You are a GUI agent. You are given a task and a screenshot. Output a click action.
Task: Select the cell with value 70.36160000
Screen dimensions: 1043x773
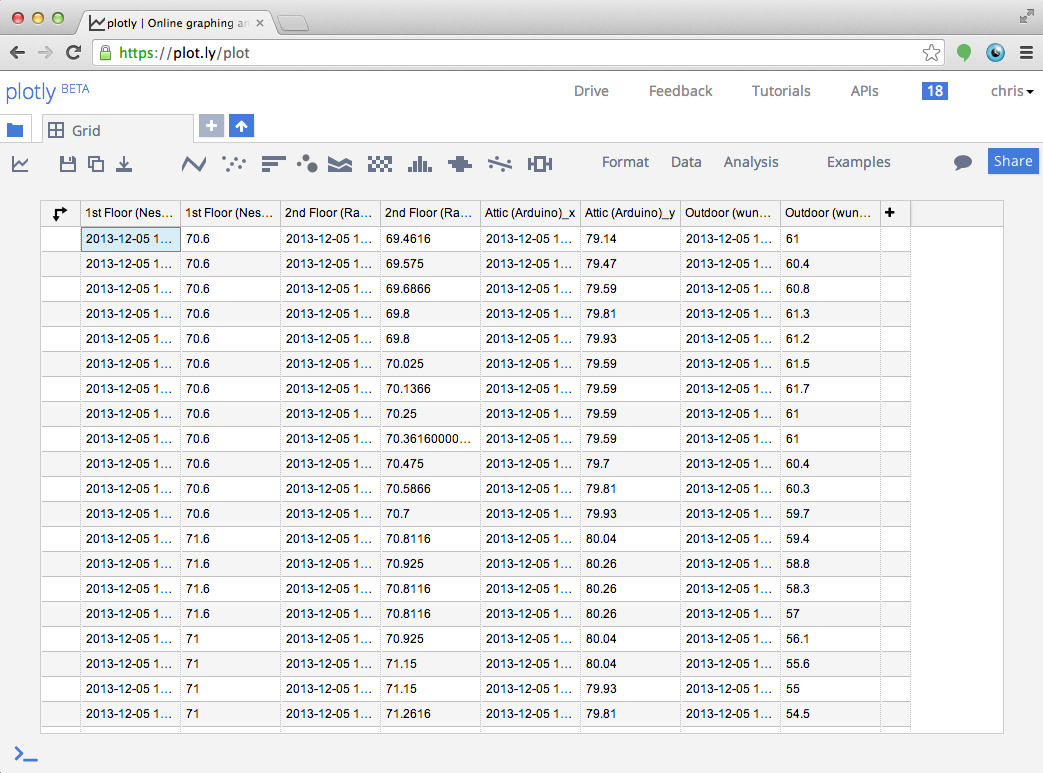point(430,439)
